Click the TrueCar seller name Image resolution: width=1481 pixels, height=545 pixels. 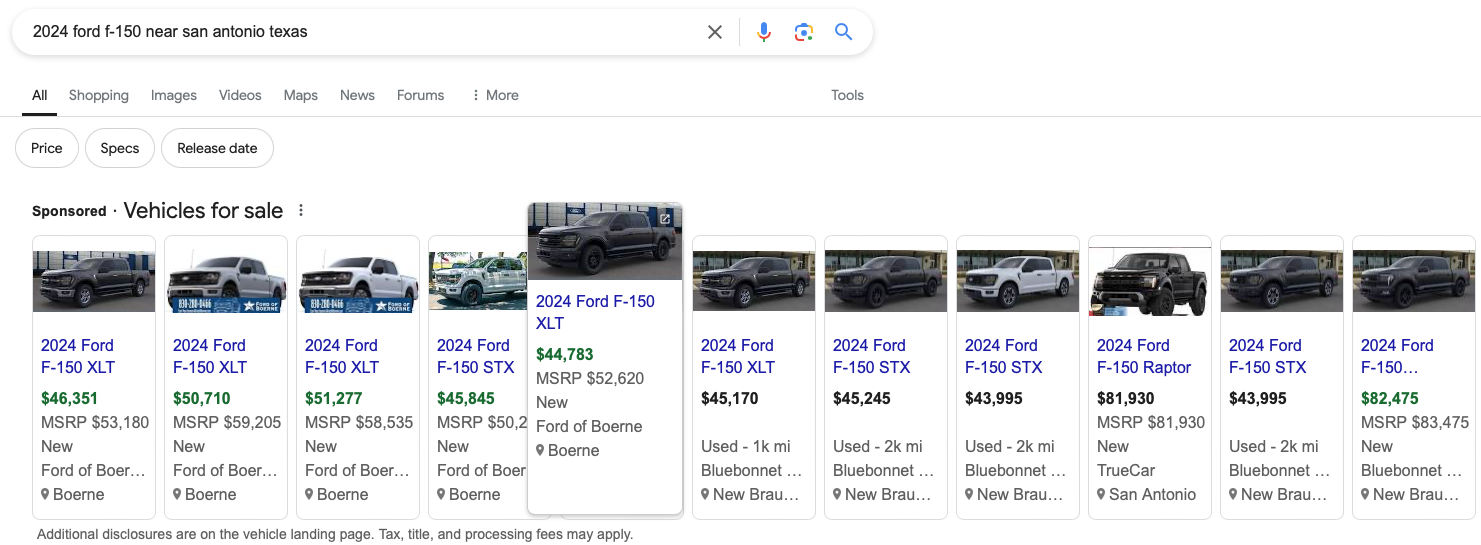(x=1126, y=470)
